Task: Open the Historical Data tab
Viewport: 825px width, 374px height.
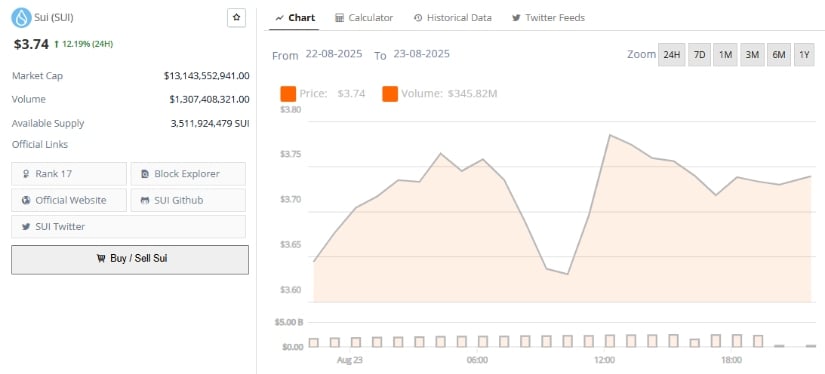Action: [452, 17]
